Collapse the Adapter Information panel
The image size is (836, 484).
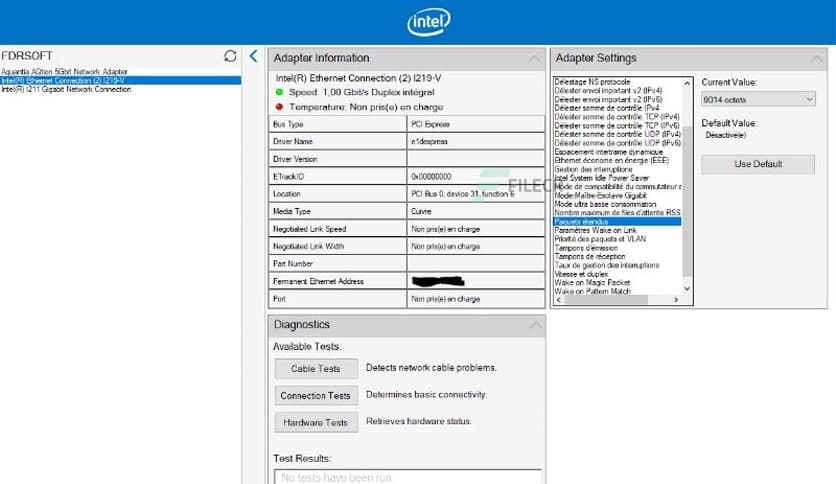534,59
